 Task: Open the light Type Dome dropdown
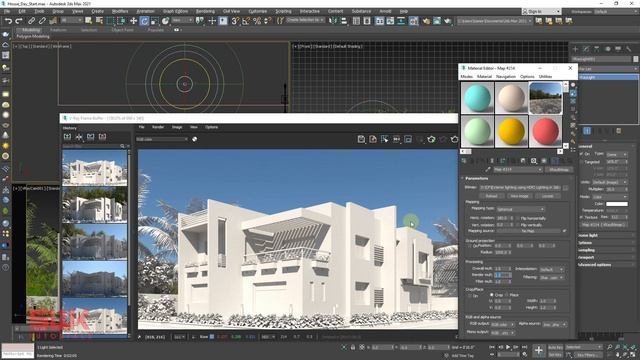[x=616, y=154]
